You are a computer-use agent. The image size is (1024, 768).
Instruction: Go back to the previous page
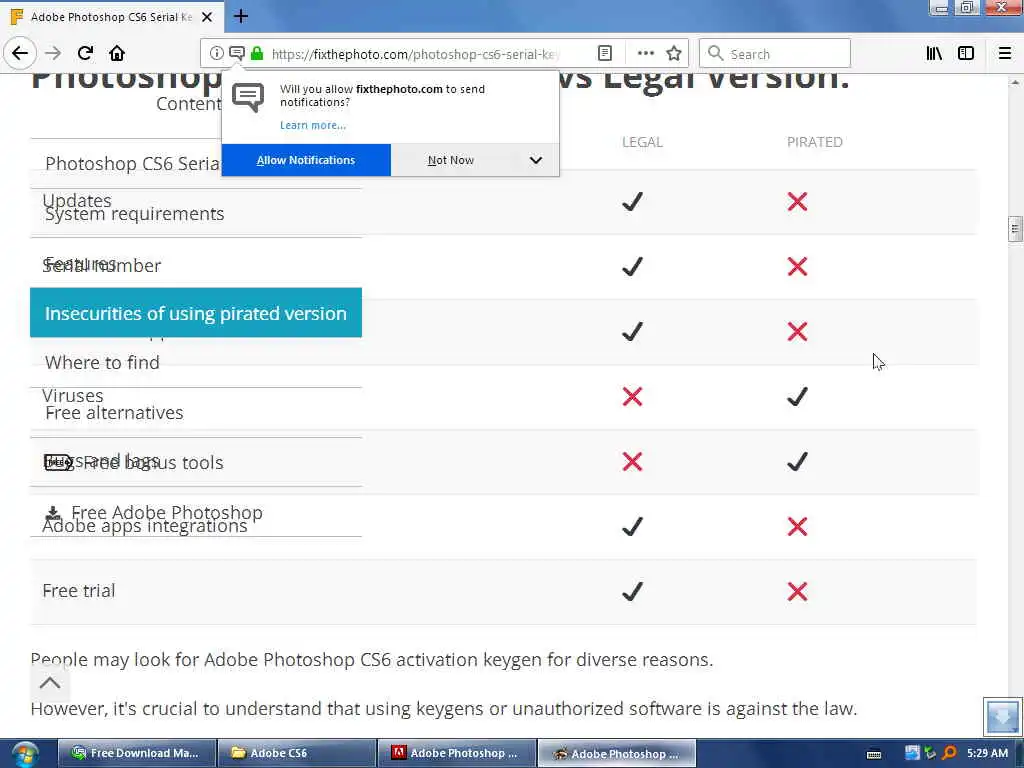(x=20, y=54)
